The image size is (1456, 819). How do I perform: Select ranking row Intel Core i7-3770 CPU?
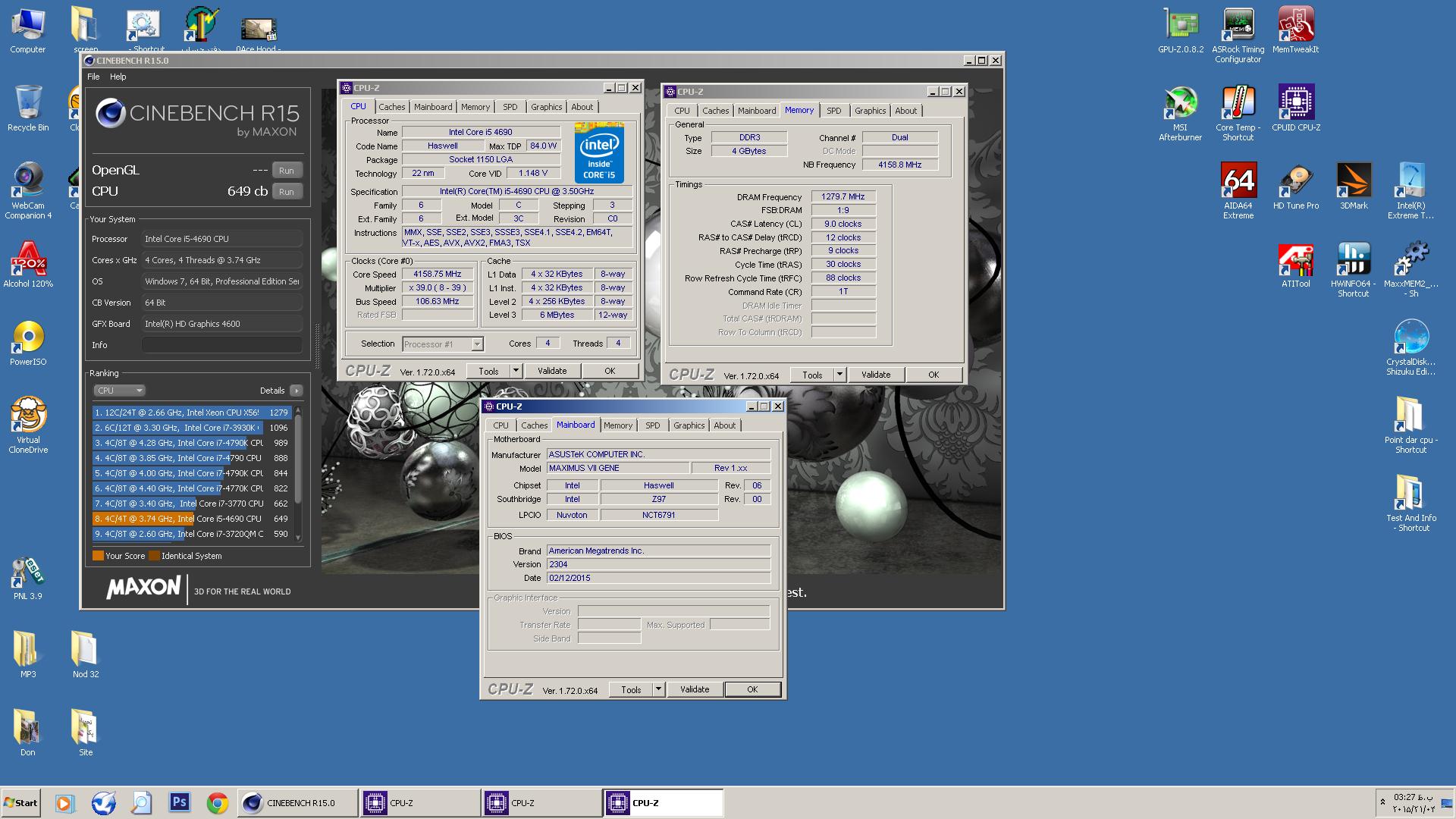click(192, 504)
